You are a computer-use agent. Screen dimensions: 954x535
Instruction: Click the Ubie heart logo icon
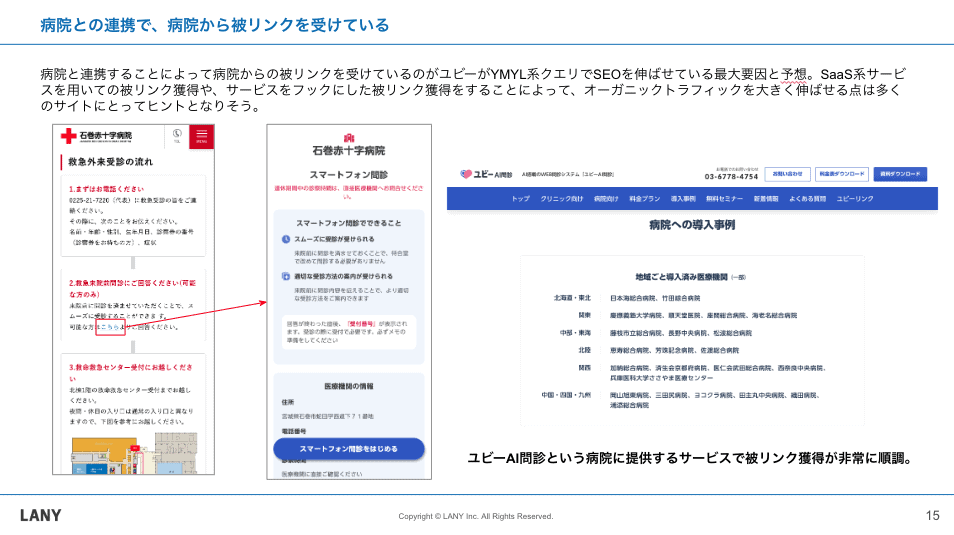pyautogui.click(x=466, y=174)
